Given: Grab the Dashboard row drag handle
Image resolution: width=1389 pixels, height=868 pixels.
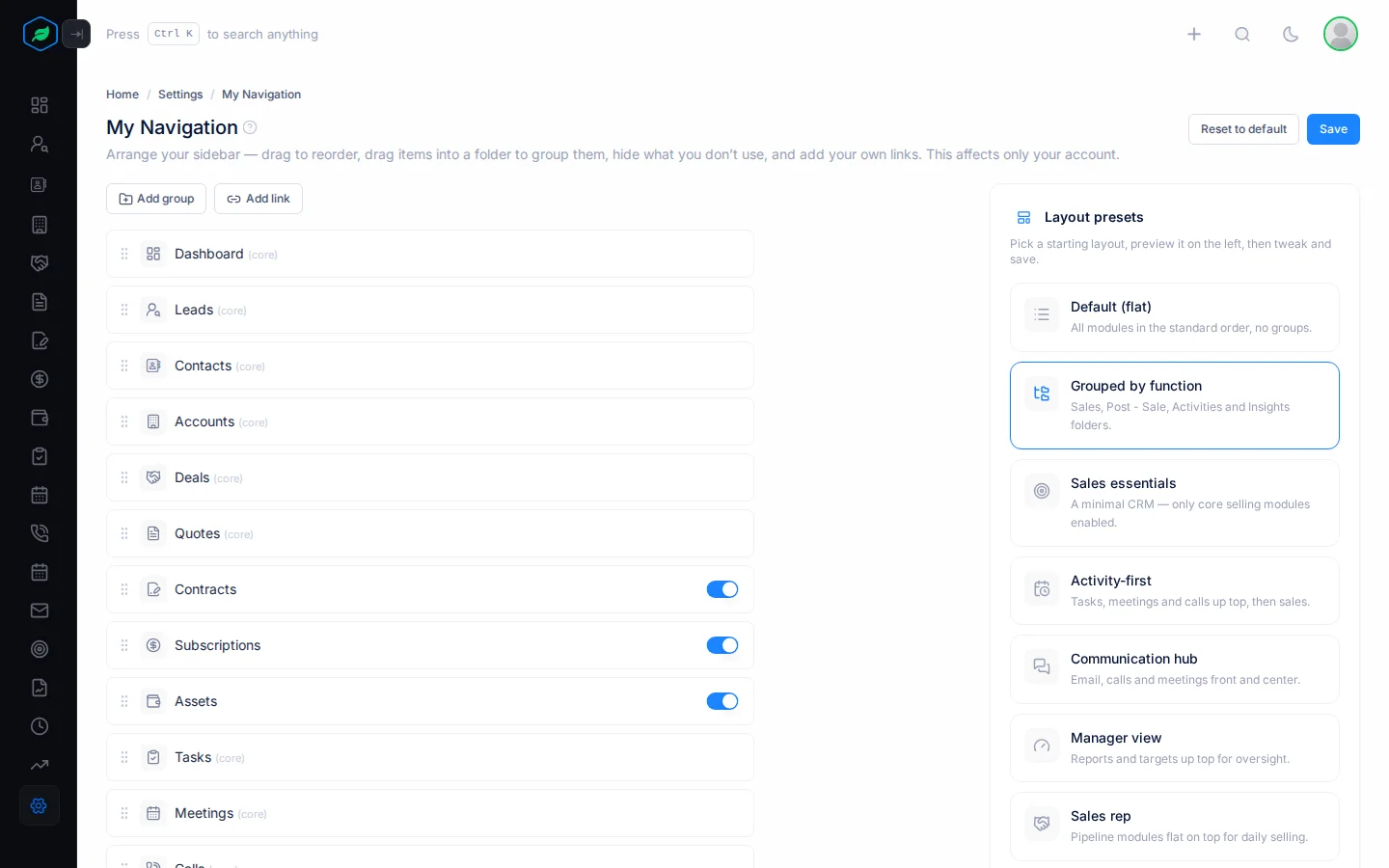Looking at the screenshot, I should [124, 254].
